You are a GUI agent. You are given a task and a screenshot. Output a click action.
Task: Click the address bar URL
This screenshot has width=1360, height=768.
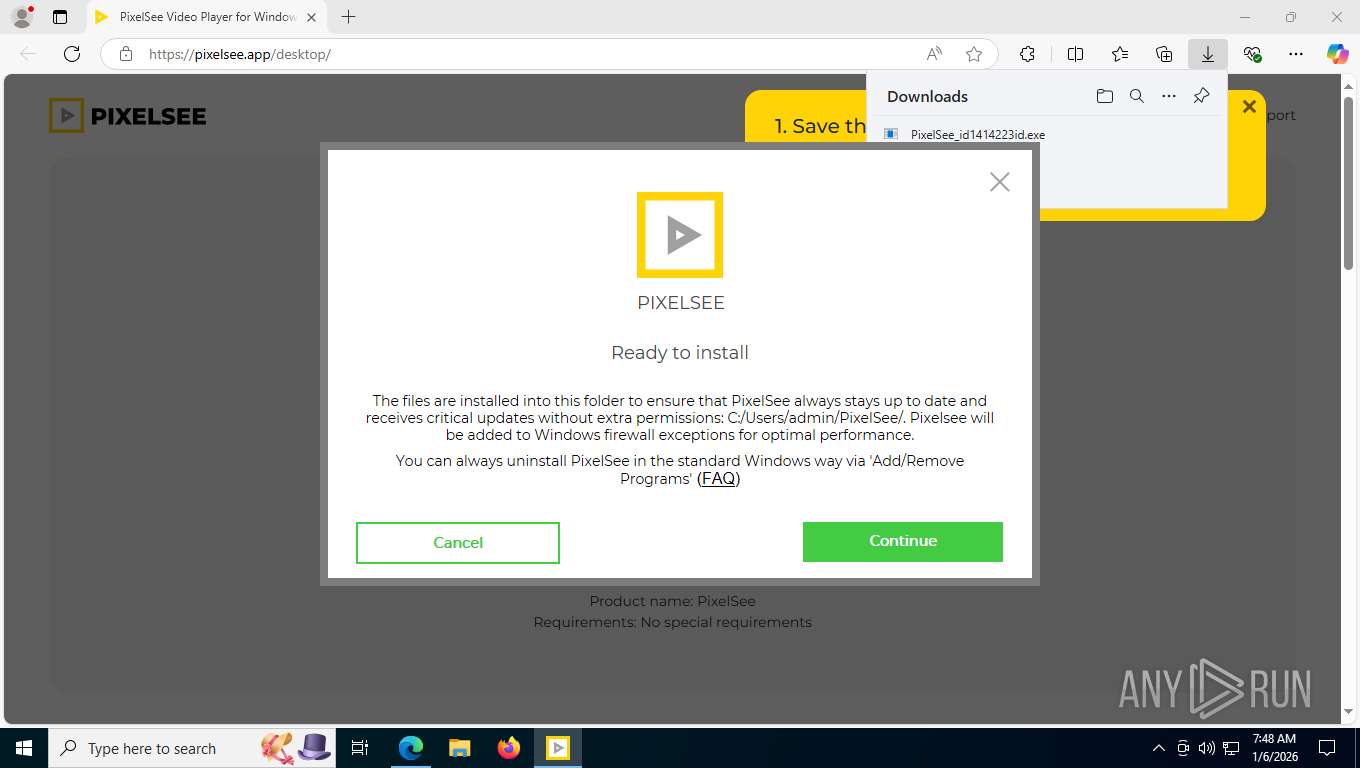point(240,54)
